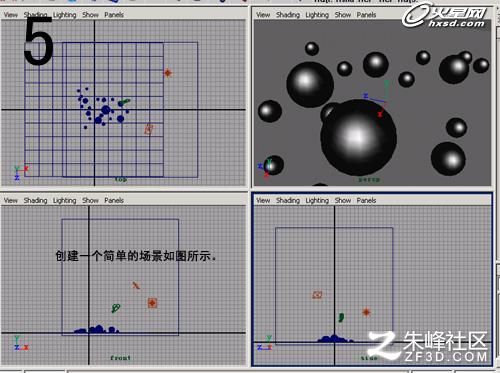Click largest sphere in perspective view
Viewport: 500px width, 373px height.
(359, 137)
